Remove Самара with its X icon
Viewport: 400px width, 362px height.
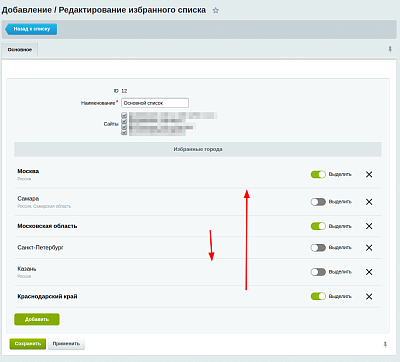tap(369, 202)
